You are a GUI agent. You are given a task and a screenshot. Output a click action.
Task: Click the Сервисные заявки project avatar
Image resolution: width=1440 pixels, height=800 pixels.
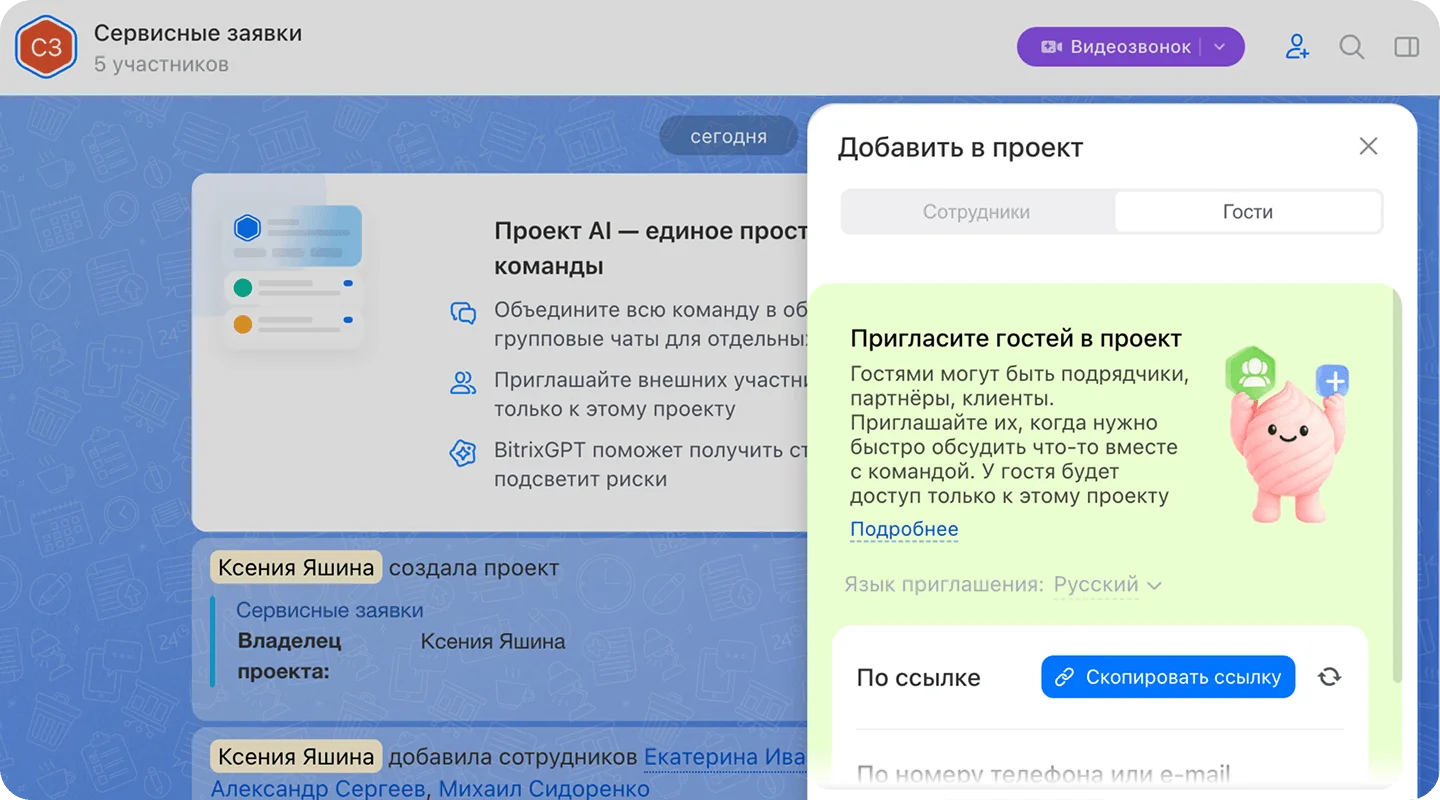pyautogui.click(x=47, y=48)
